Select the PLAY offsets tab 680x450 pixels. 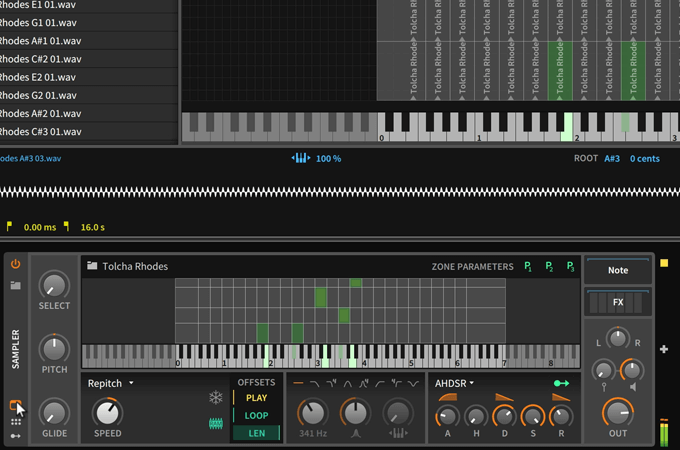click(x=256, y=398)
